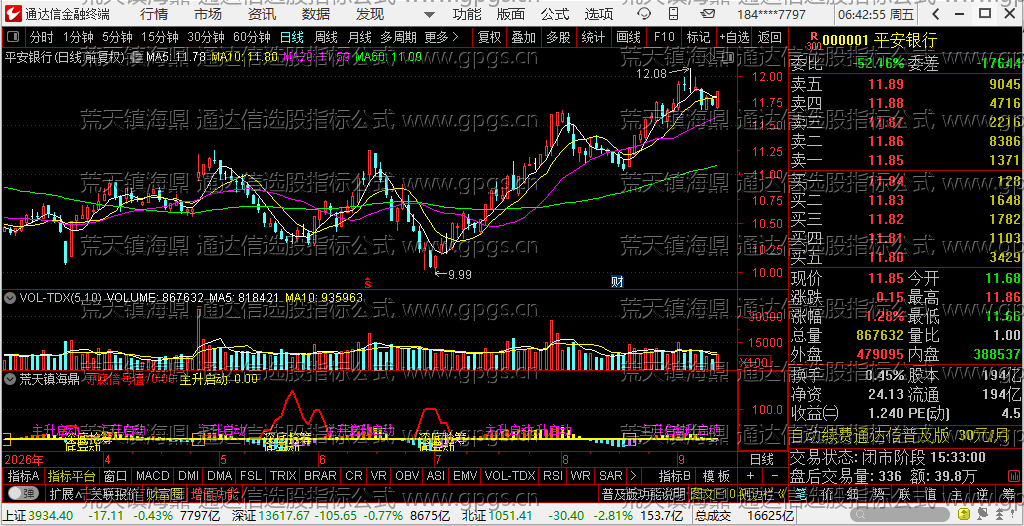Zoom in chart with plus button
This screenshot has width=1024, height=526.
click(750, 476)
